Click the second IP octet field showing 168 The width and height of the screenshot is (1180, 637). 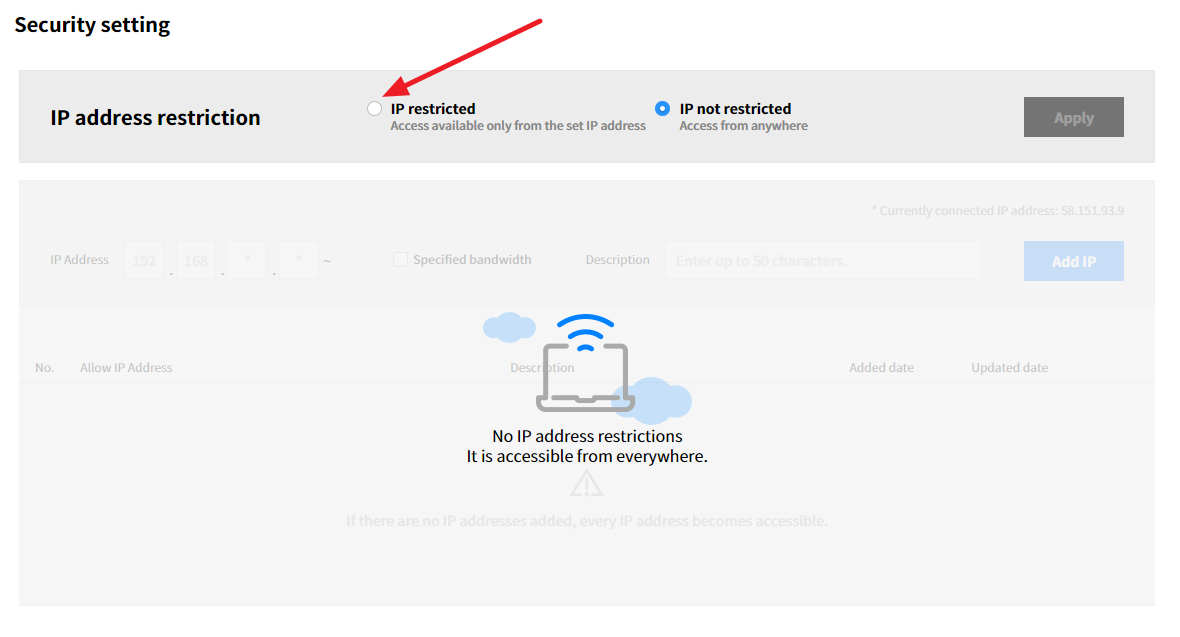196,261
